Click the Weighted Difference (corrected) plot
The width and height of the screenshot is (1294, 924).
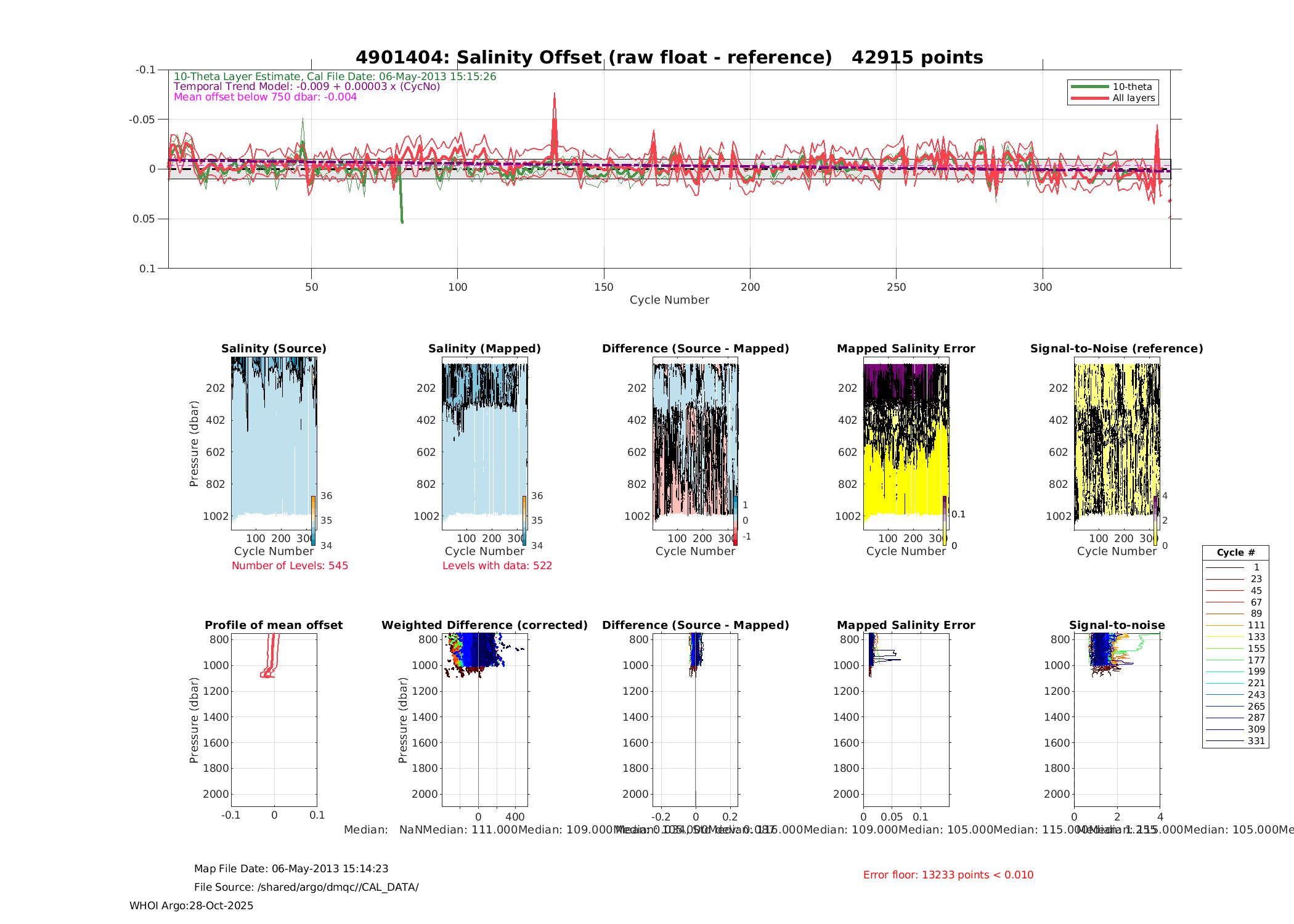(484, 719)
